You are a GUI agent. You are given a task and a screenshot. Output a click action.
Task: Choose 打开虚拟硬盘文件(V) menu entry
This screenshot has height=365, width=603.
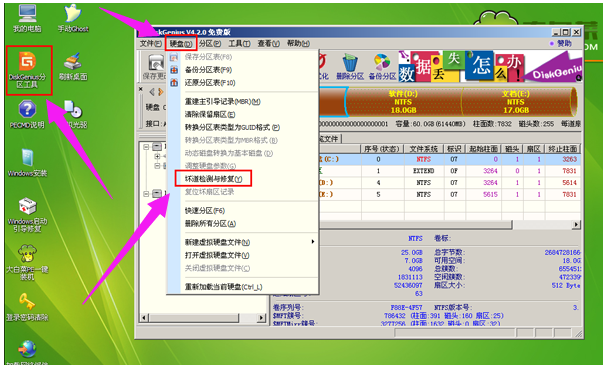(x=242, y=255)
